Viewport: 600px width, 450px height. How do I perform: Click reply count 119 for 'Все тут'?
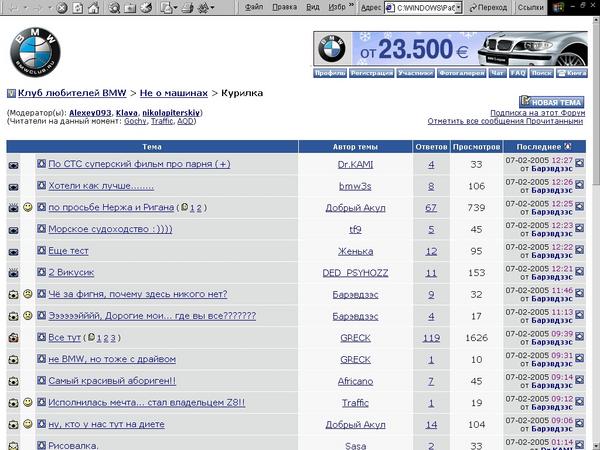pos(431,338)
